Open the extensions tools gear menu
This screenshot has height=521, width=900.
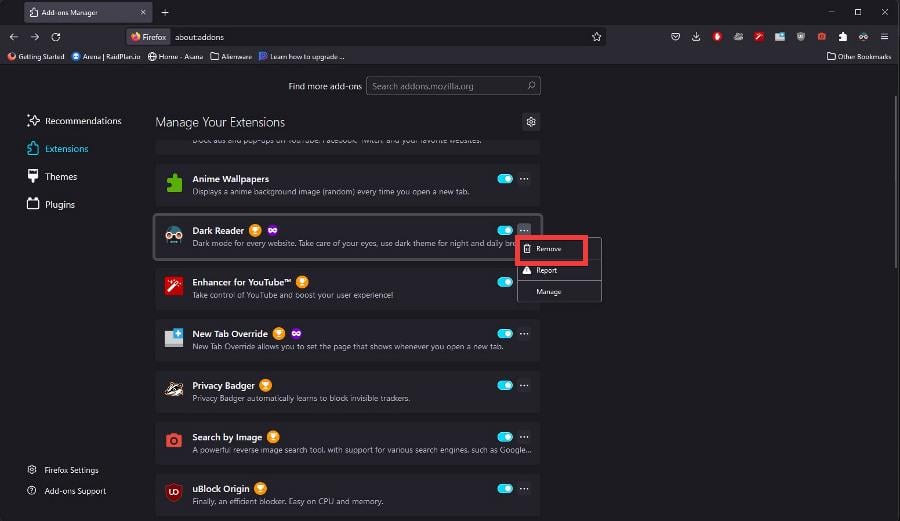pos(531,122)
